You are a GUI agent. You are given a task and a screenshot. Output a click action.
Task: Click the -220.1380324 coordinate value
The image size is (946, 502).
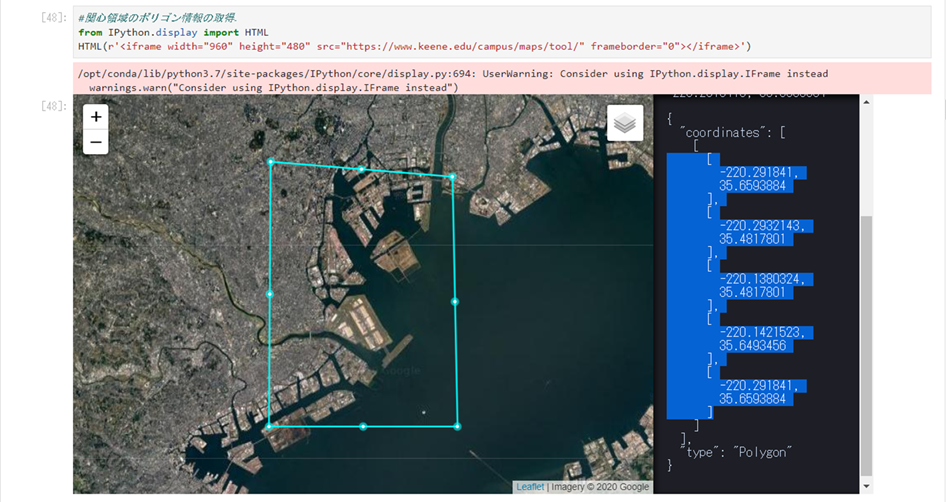click(761, 279)
